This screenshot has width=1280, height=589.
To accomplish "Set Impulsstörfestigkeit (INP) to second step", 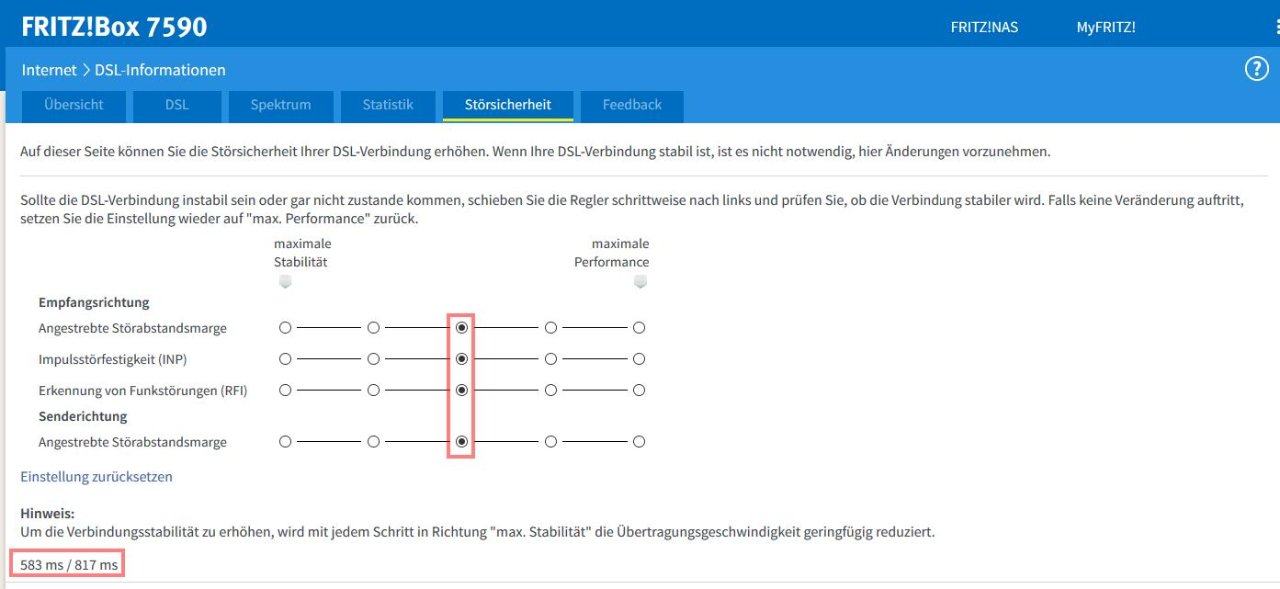I will click(x=373, y=358).
